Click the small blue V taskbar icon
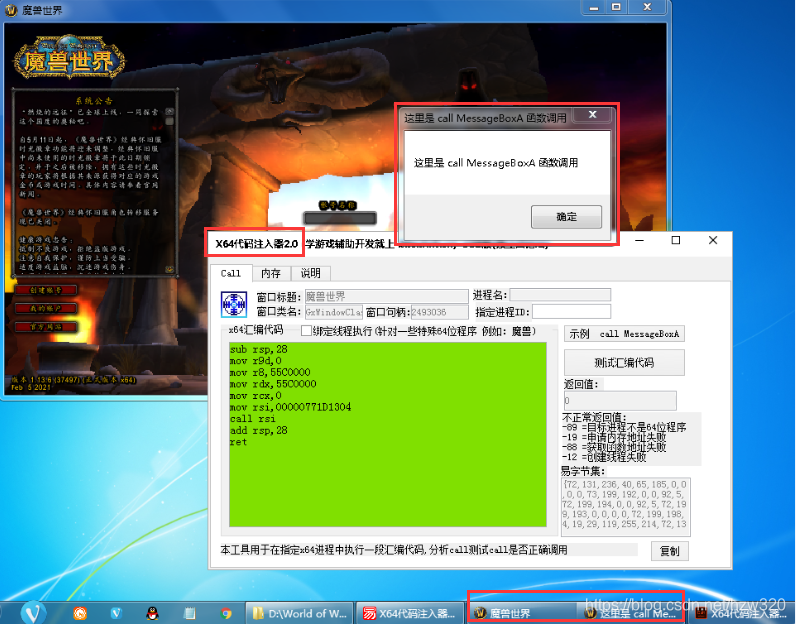 click(x=116, y=613)
